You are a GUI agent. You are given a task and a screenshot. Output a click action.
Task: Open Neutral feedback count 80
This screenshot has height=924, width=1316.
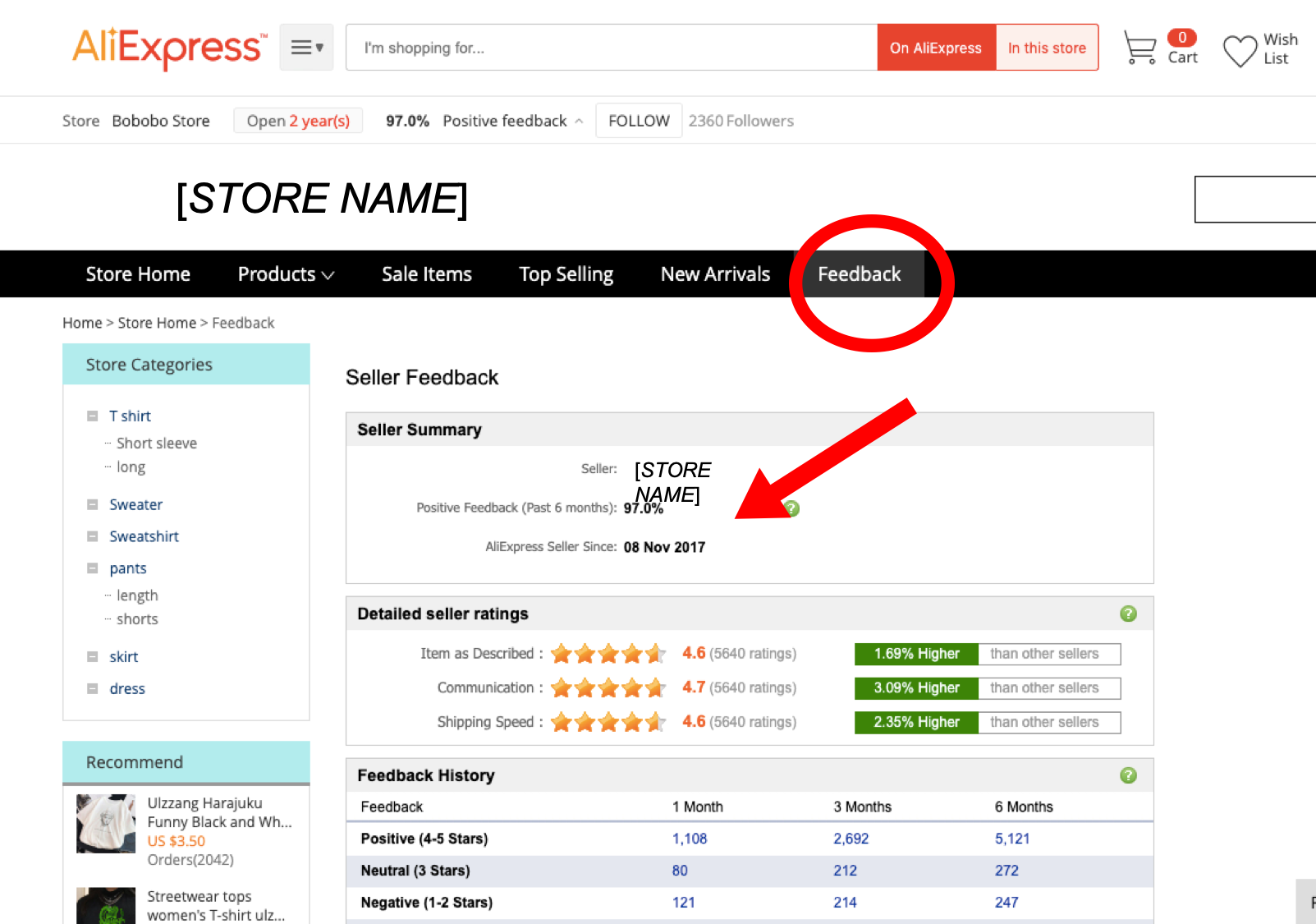(680, 871)
